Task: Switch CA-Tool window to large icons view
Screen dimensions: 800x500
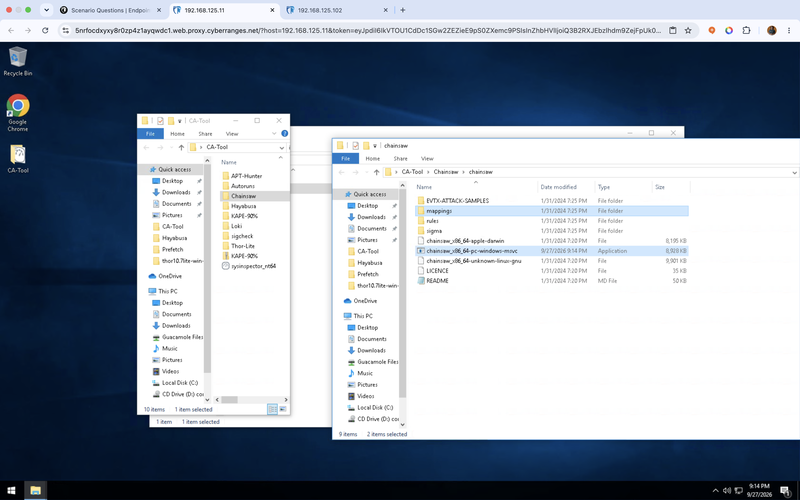Action: tap(283, 409)
